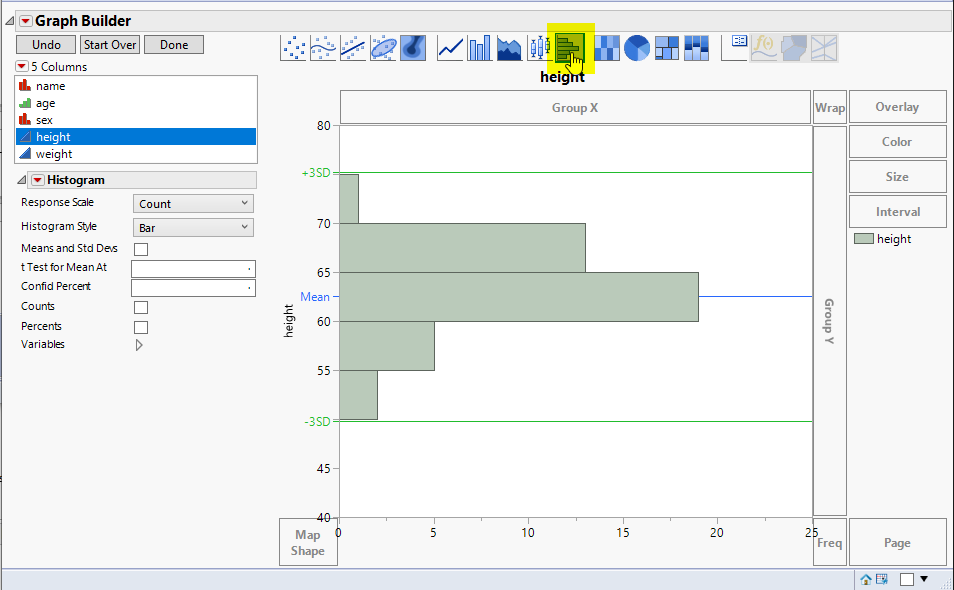Select the name column
Image resolution: width=954 pixels, height=590 pixels.
coord(136,86)
